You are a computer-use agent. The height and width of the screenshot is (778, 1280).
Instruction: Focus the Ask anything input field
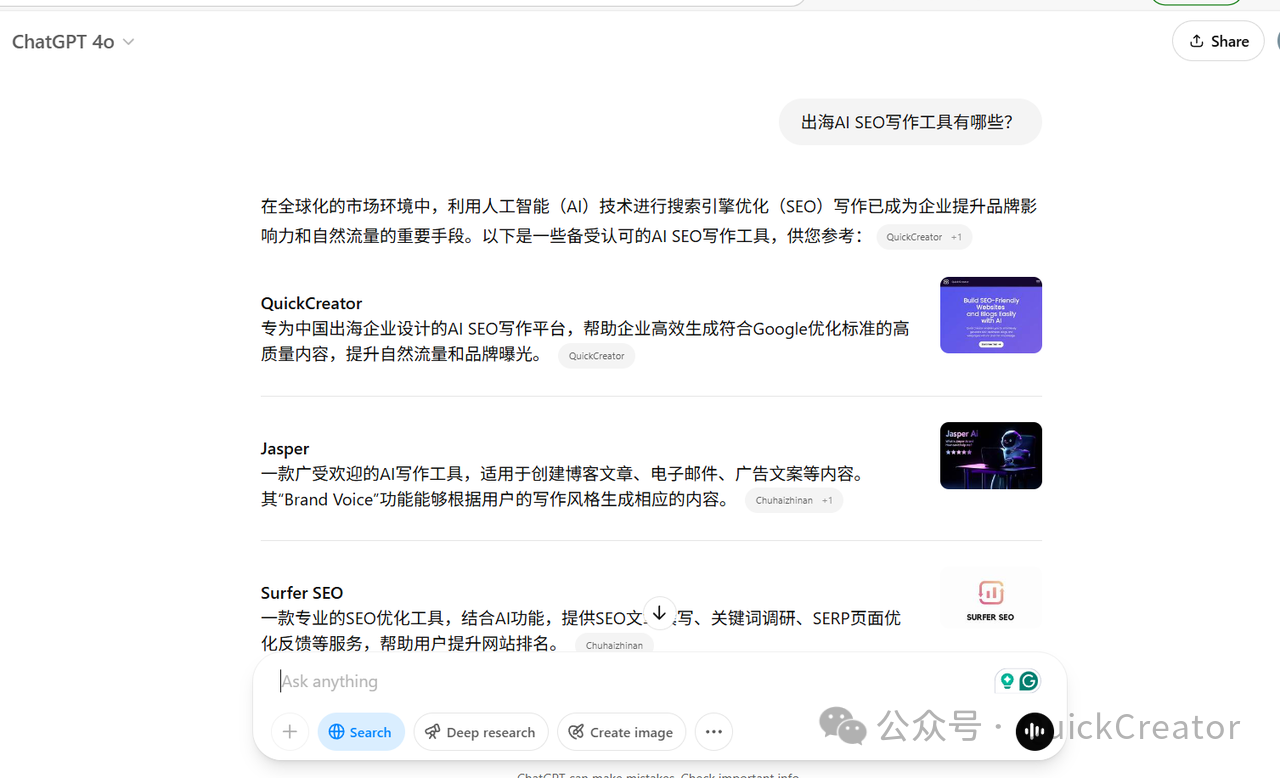(x=630, y=681)
